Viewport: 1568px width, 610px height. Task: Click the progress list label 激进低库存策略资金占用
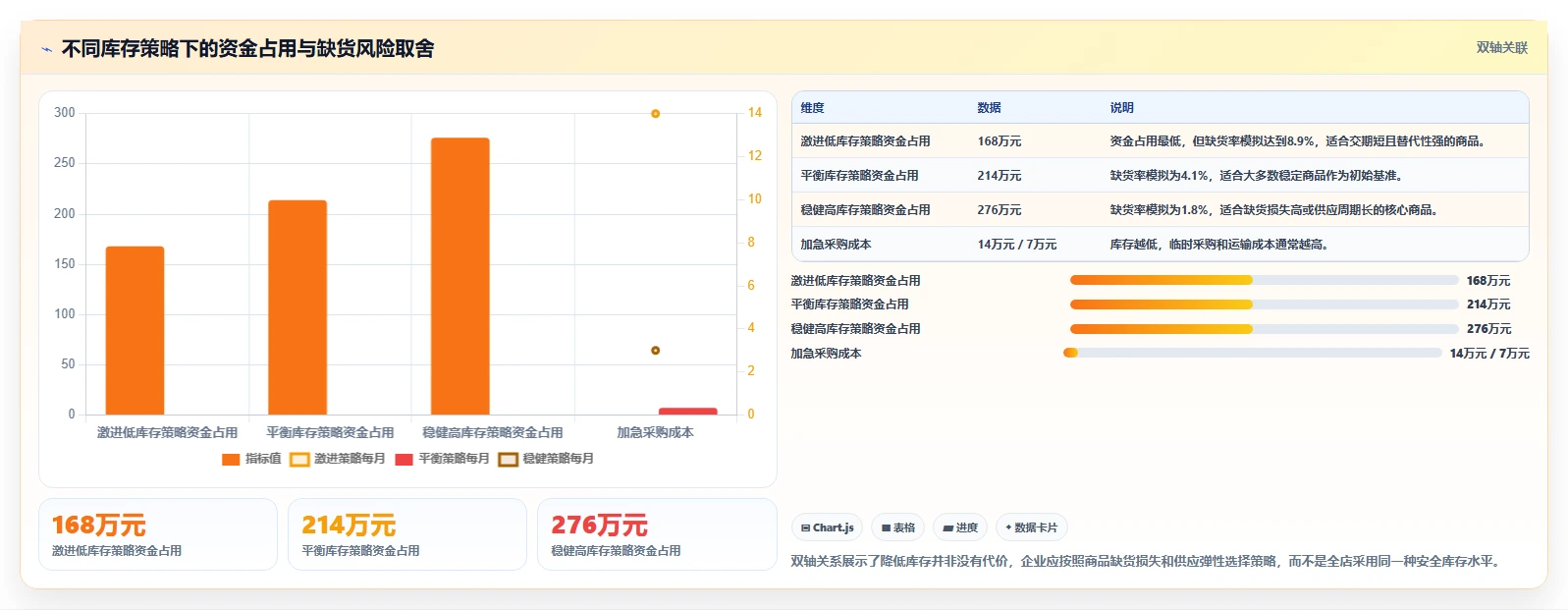[x=855, y=281]
